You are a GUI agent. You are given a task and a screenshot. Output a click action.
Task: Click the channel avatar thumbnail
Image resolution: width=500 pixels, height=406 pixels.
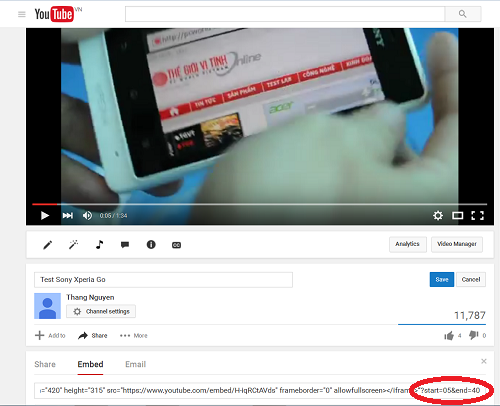[x=47, y=306]
